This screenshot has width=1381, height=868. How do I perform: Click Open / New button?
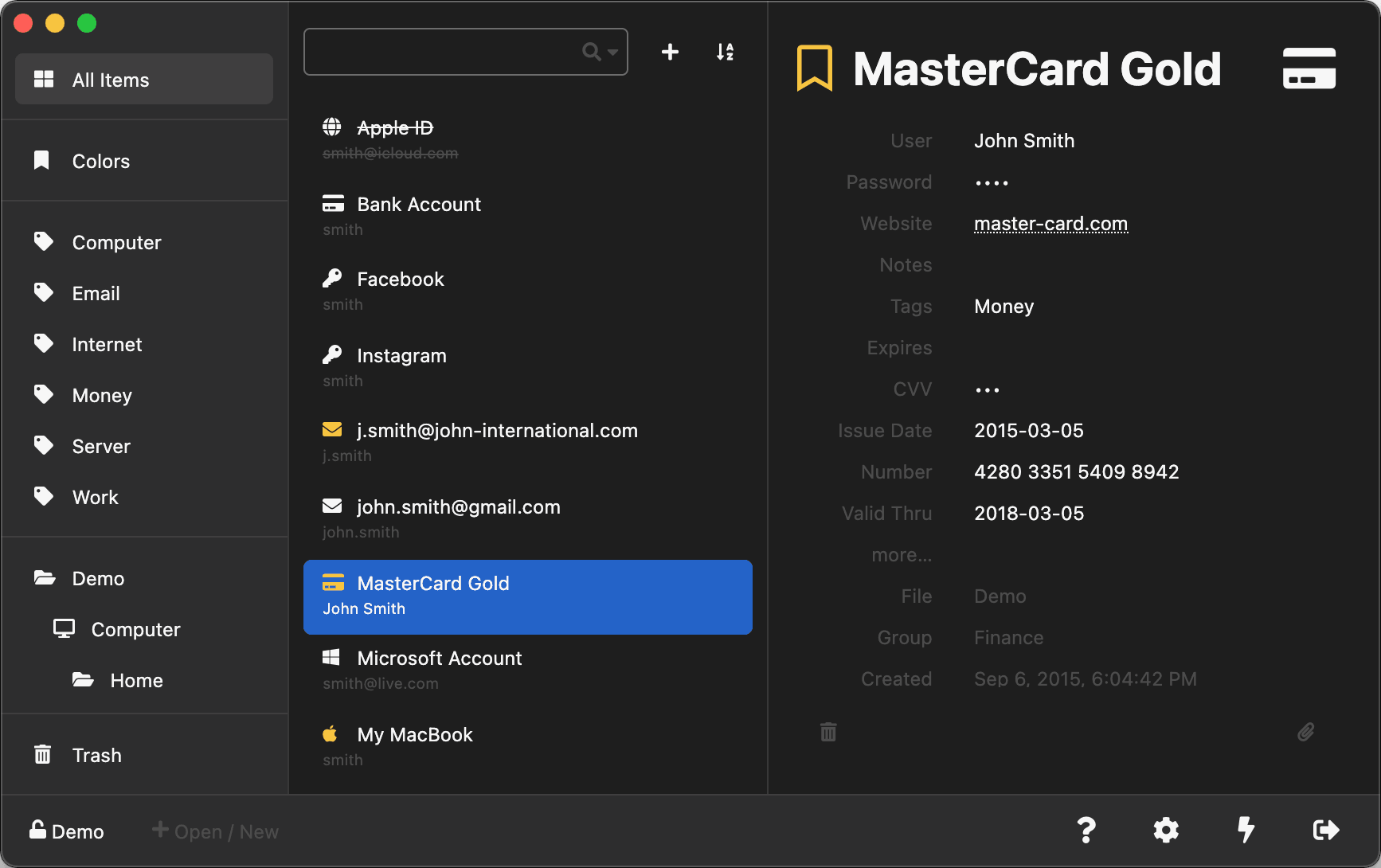(216, 831)
